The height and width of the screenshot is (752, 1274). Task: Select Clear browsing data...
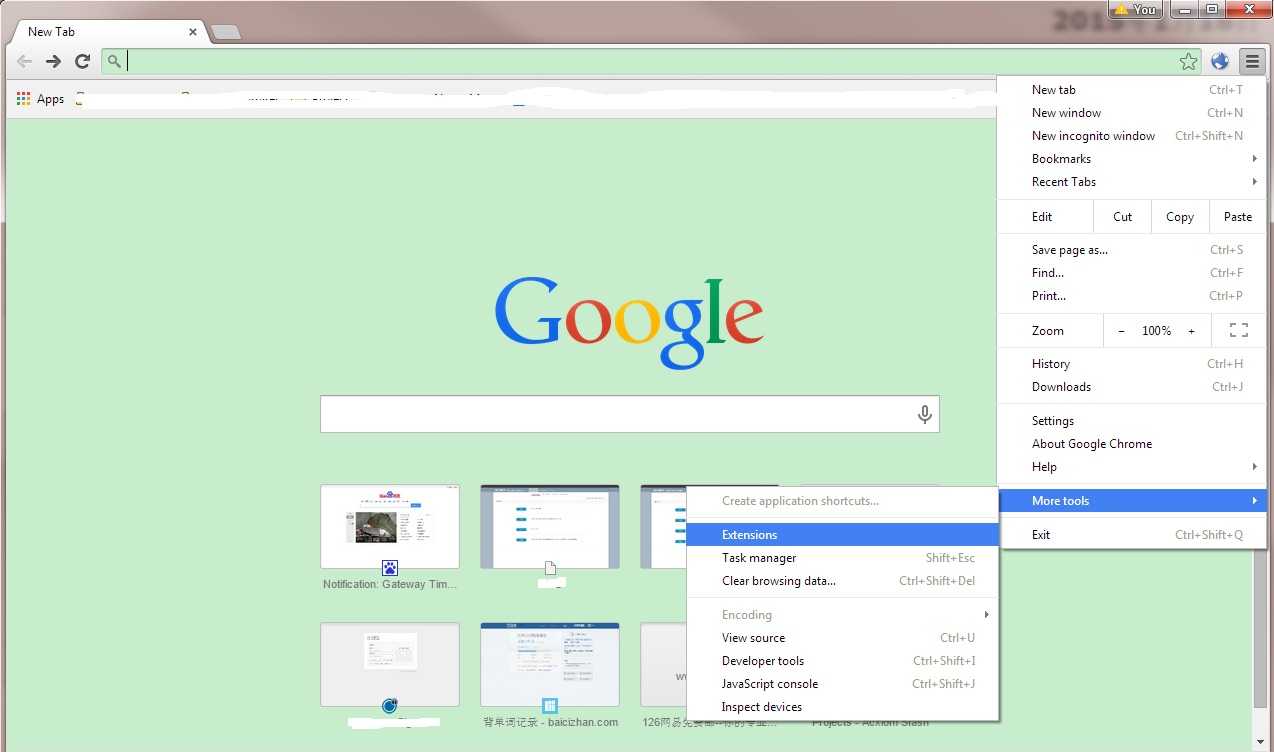(x=843, y=581)
